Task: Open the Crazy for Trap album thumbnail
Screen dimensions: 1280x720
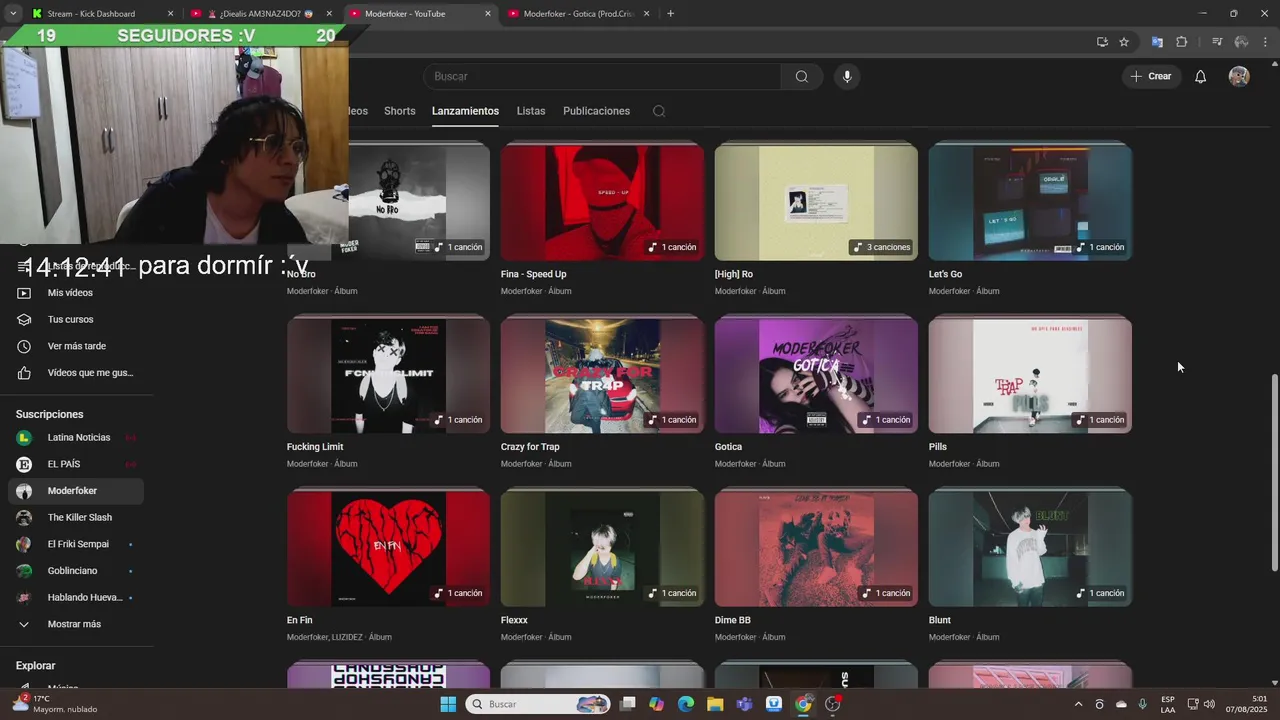Action: coord(602,376)
